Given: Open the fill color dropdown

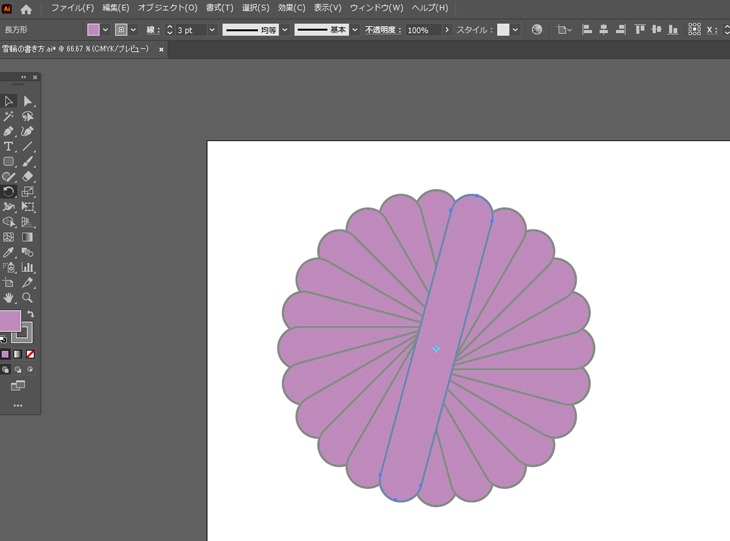Looking at the screenshot, I should 107,30.
